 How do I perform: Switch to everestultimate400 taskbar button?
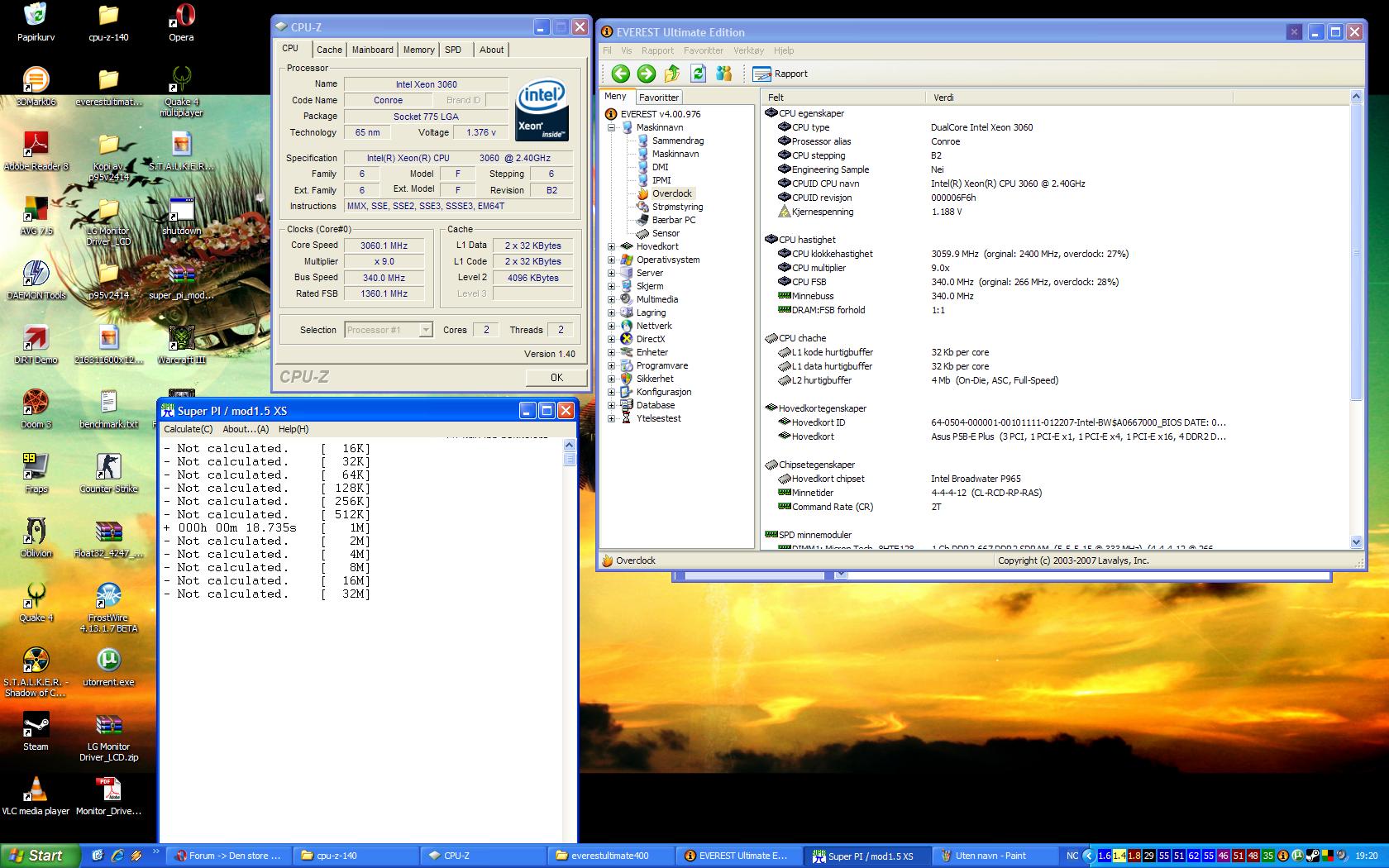click(x=609, y=856)
